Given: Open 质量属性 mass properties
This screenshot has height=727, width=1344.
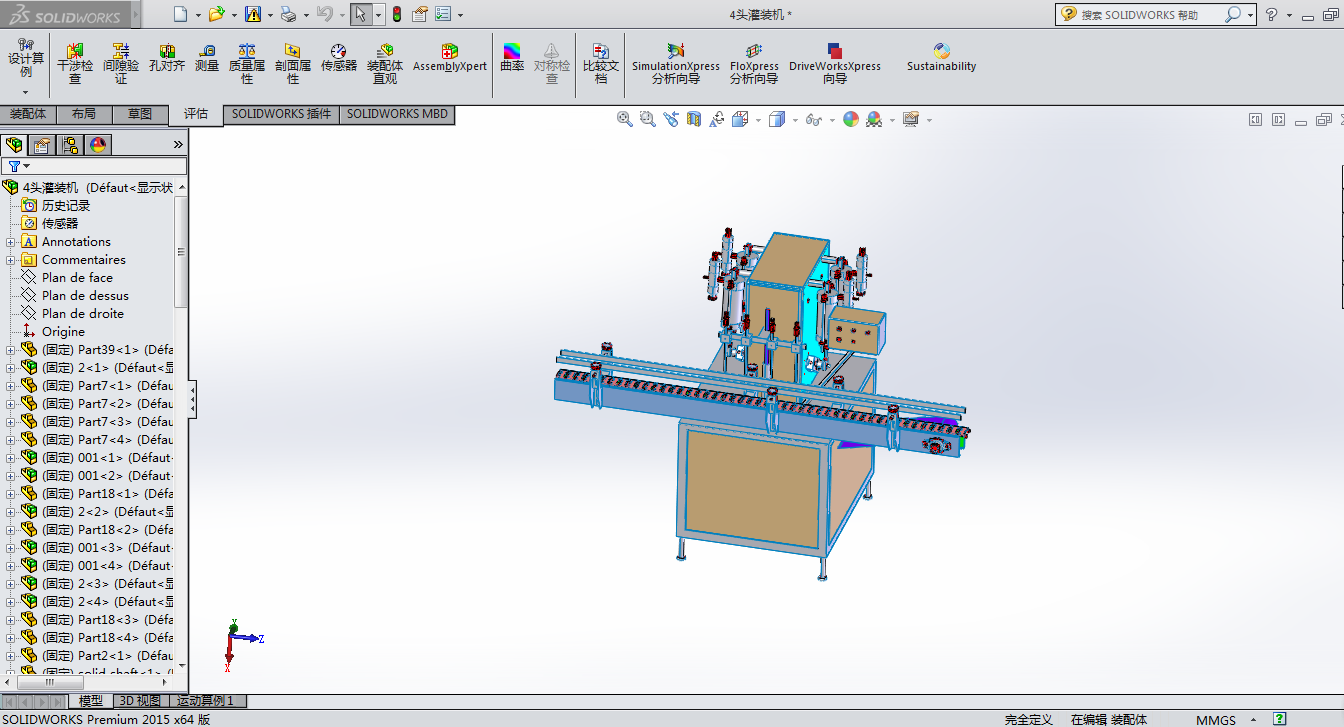Looking at the screenshot, I should point(247,60).
